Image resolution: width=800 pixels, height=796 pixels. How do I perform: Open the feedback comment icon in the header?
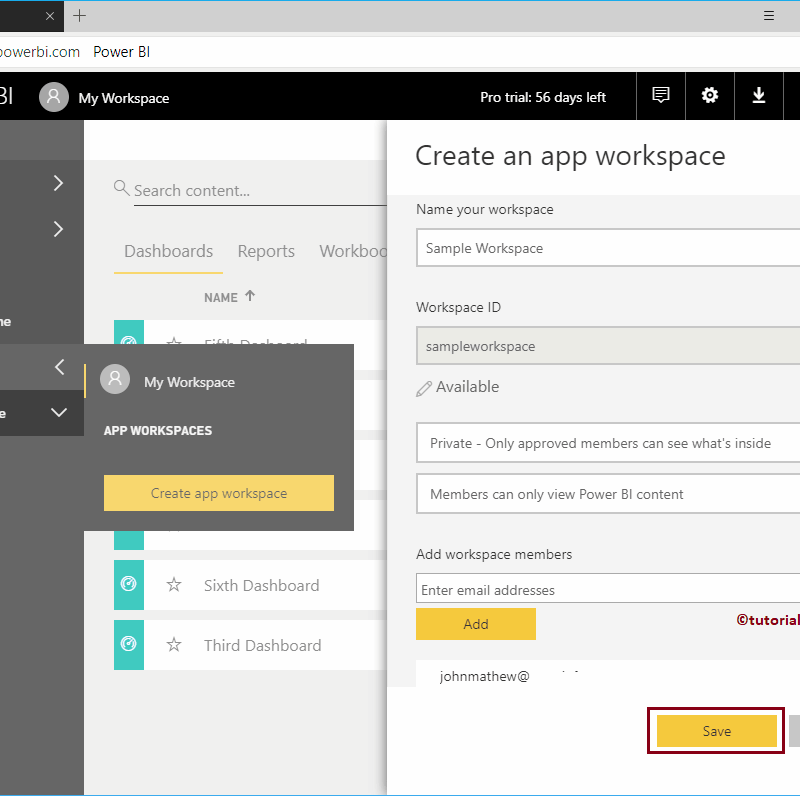[660, 95]
